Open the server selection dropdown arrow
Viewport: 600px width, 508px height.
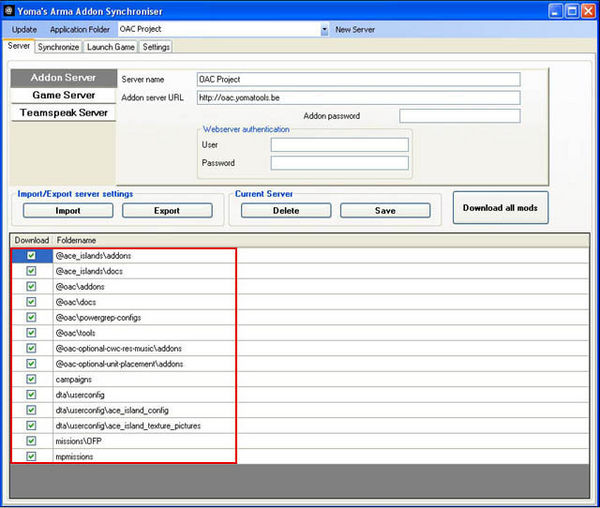(x=324, y=29)
